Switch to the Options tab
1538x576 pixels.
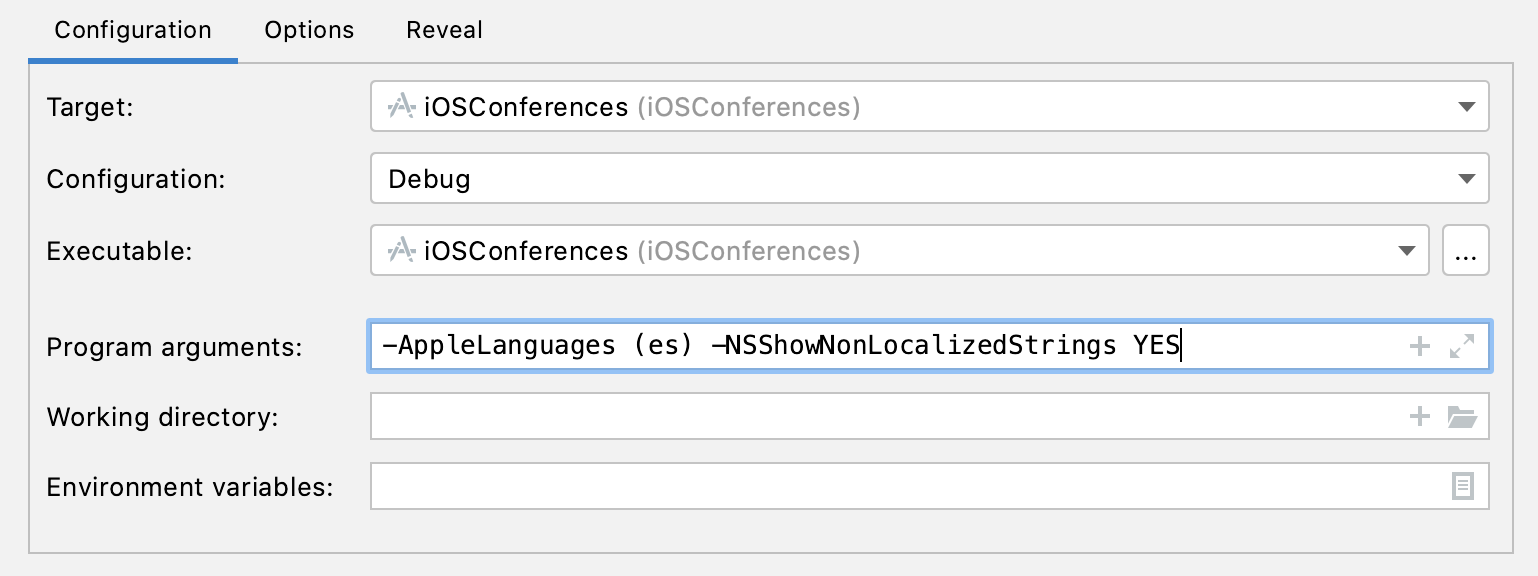click(307, 30)
